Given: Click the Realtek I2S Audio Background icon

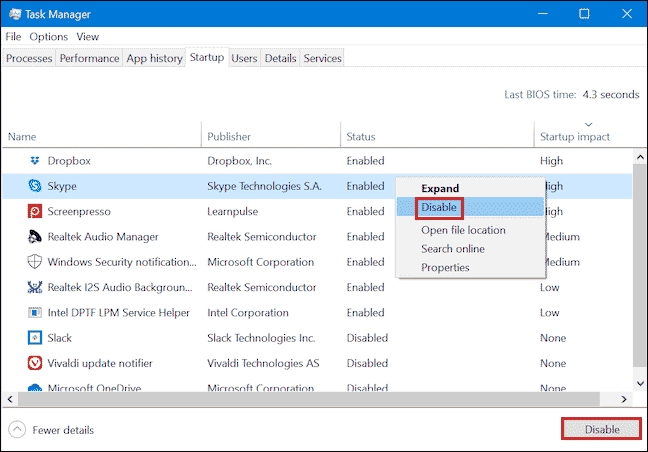Looking at the screenshot, I should pyautogui.click(x=35, y=287).
